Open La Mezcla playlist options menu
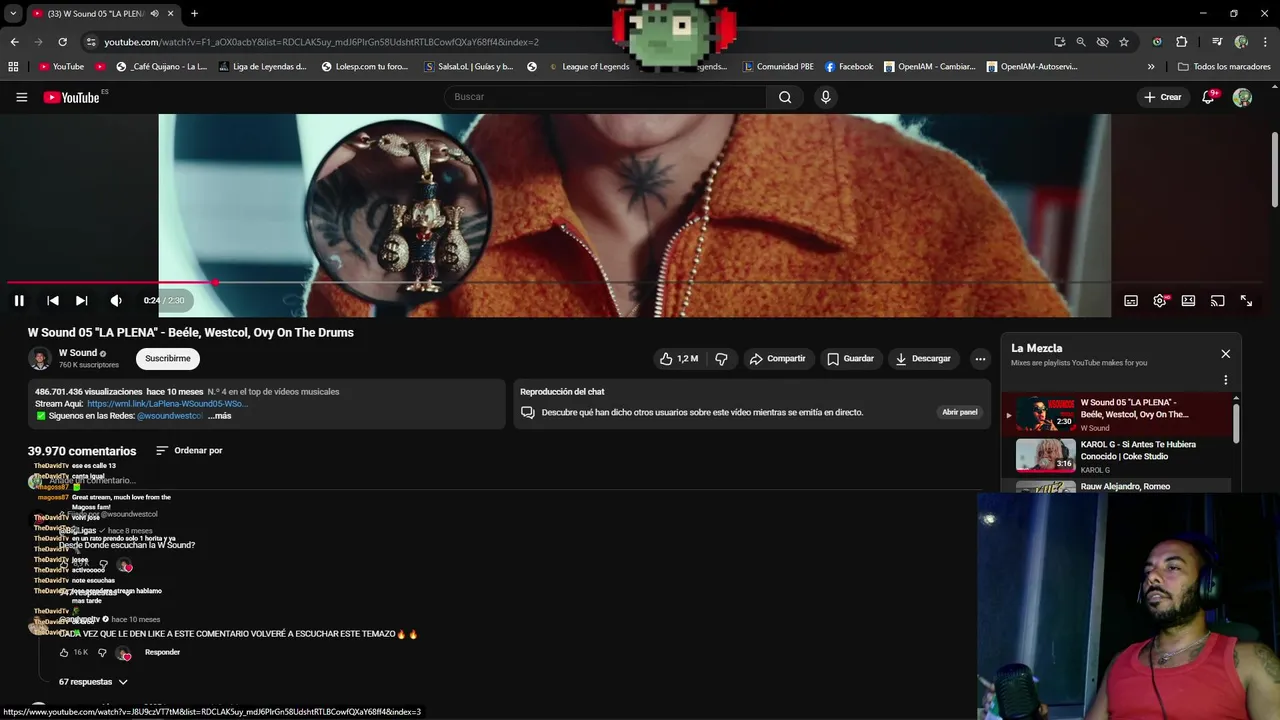1280x720 pixels. click(1225, 380)
